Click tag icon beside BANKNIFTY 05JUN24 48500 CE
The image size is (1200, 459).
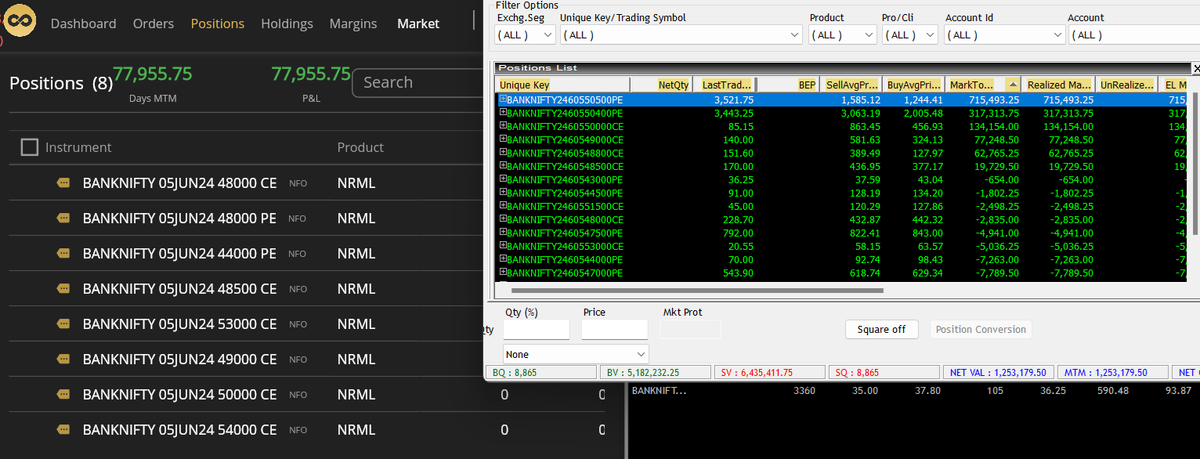[x=64, y=289]
